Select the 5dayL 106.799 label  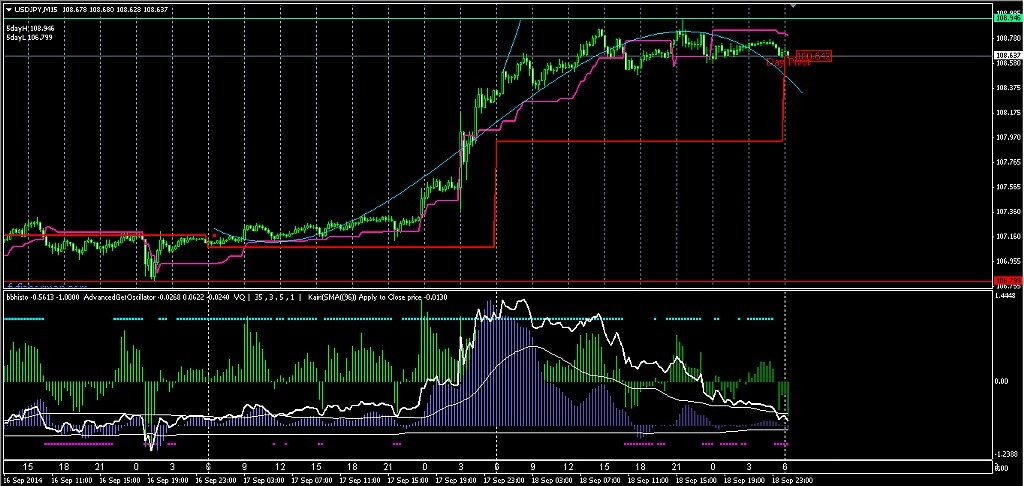(x=29, y=38)
